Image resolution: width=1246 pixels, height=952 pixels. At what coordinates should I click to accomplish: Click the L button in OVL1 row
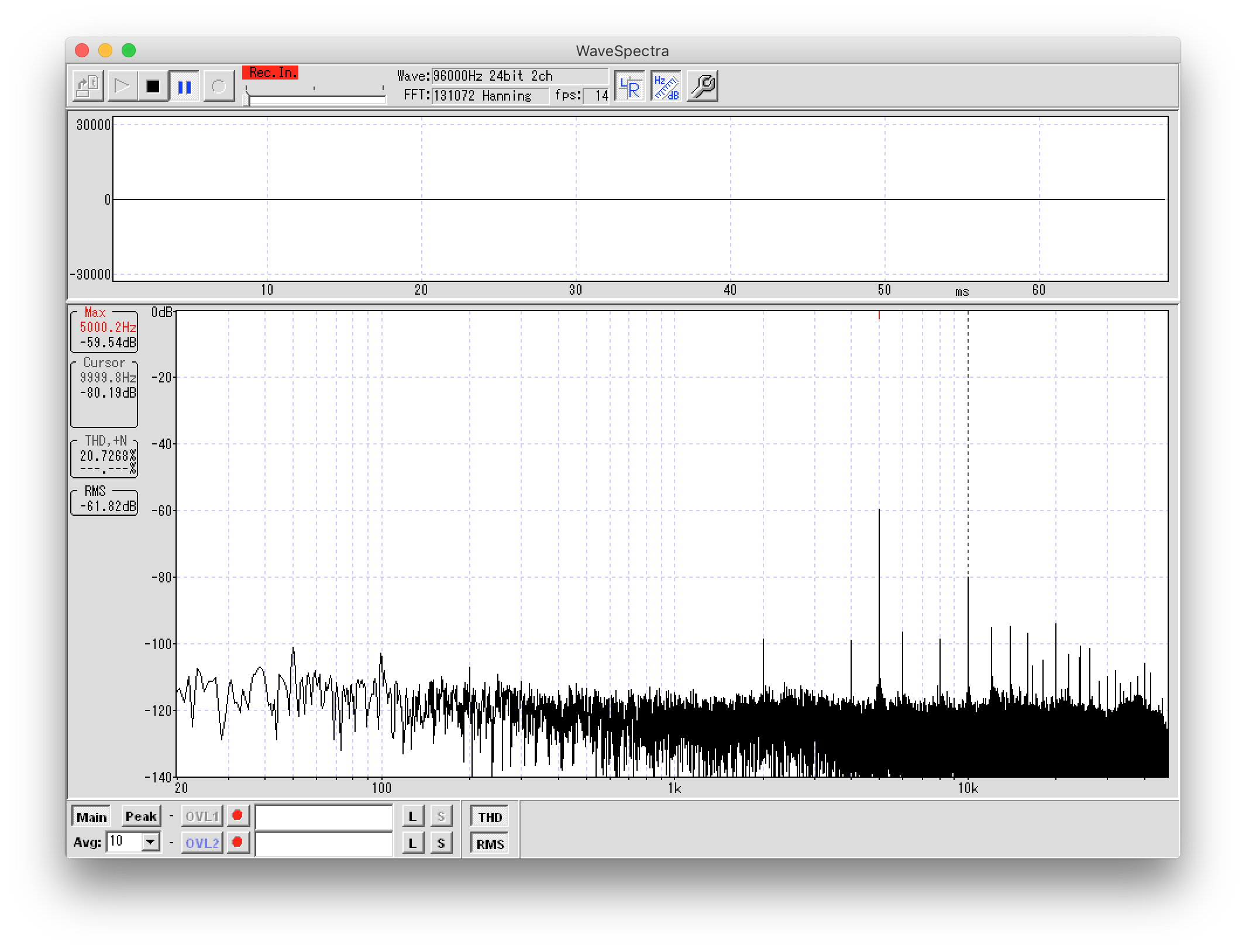(412, 816)
